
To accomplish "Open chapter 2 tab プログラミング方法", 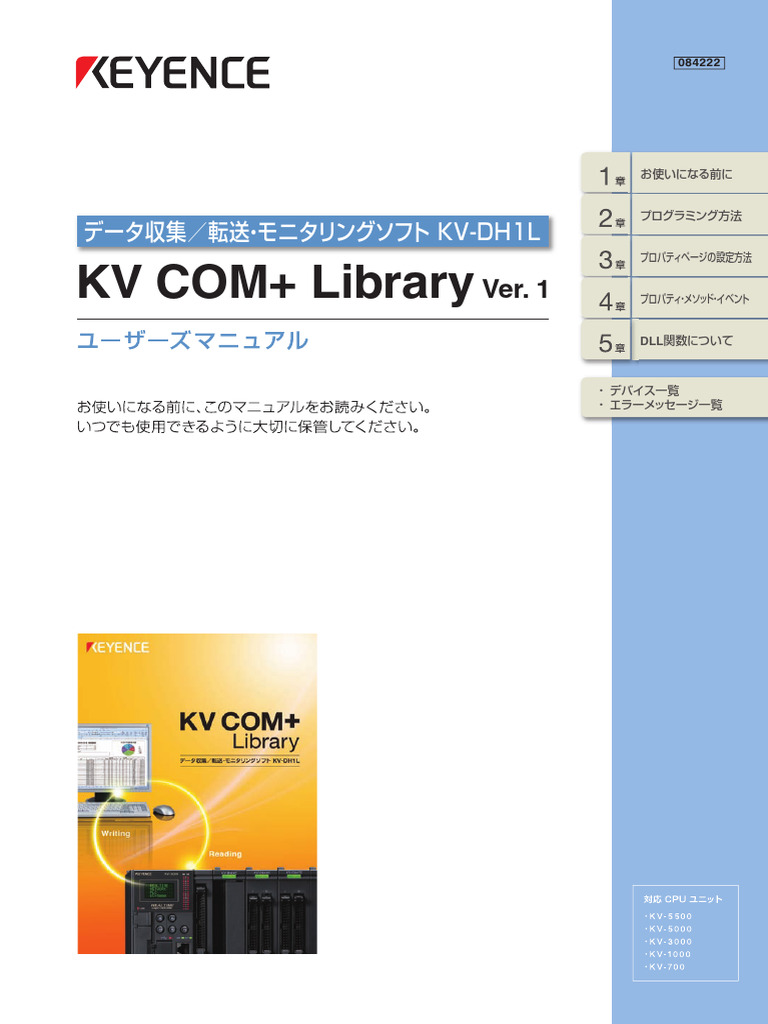I will [x=674, y=215].
